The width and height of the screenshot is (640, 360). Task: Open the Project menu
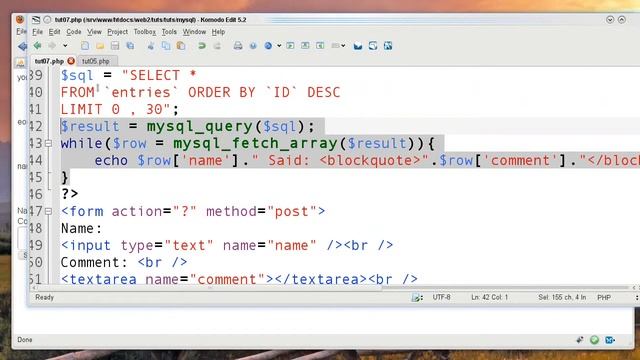(x=118, y=32)
